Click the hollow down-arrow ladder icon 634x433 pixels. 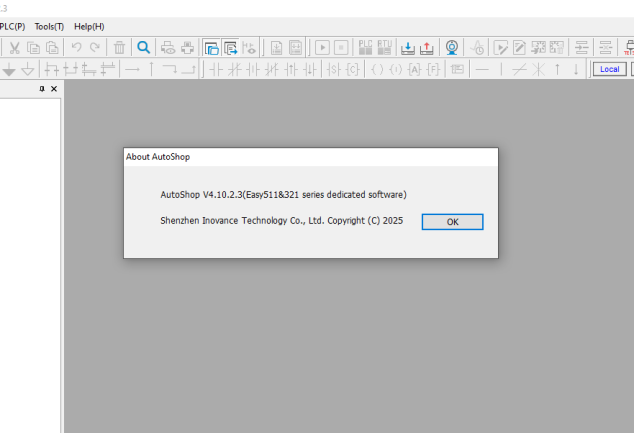coord(27,70)
